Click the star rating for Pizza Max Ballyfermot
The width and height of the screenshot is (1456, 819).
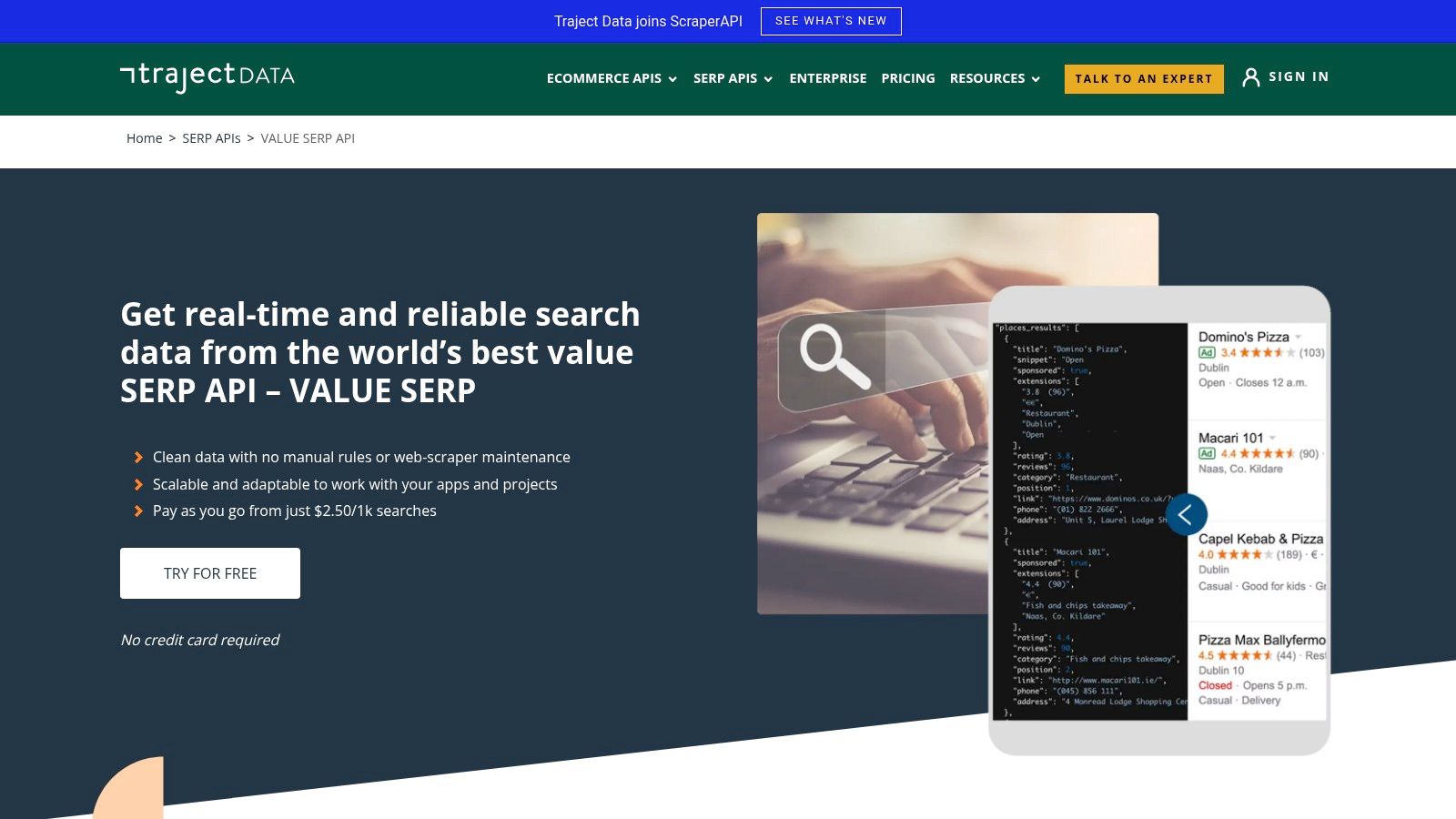[x=1245, y=655]
